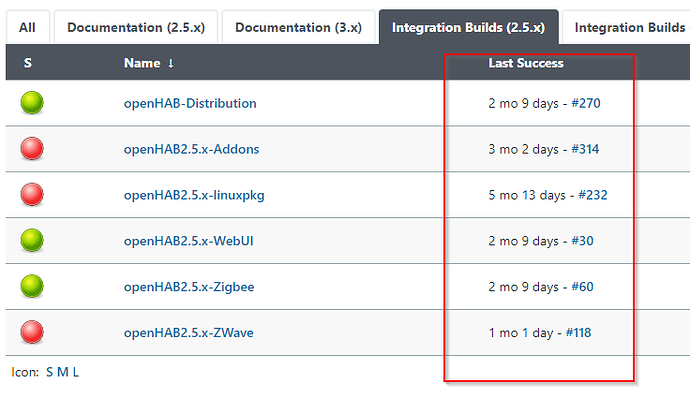
Task: Open the Documentation (2.5.x) tab
Action: pos(136,27)
